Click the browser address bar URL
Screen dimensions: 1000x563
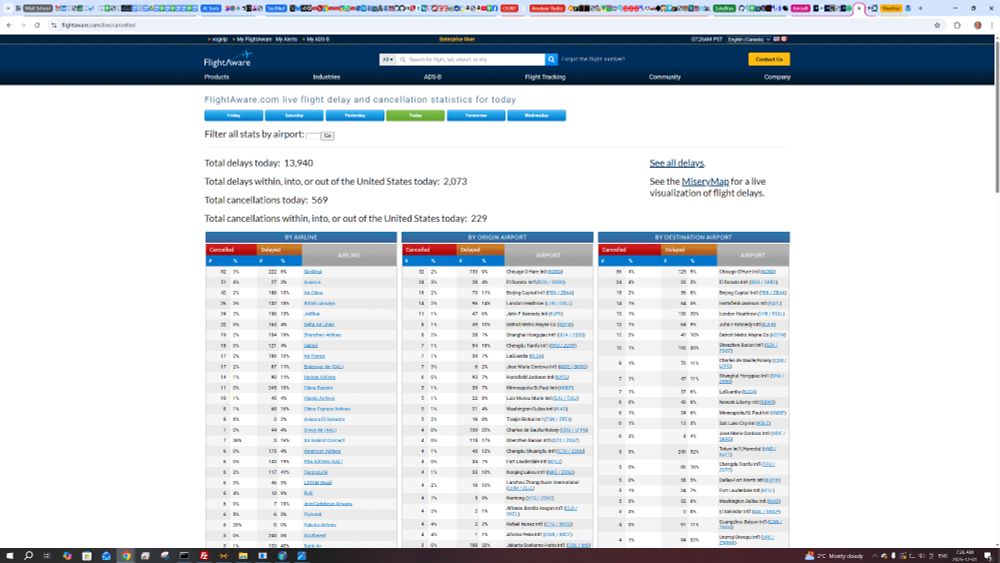tap(99, 25)
